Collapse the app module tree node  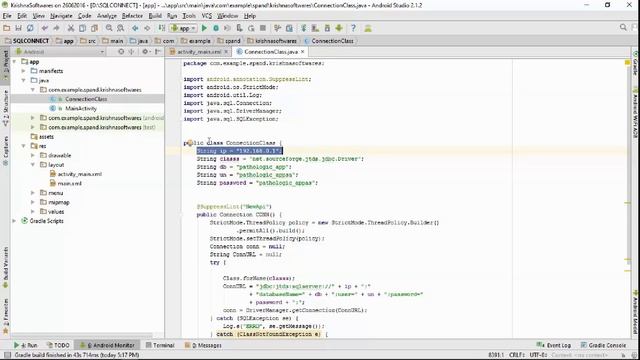point(15,62)
